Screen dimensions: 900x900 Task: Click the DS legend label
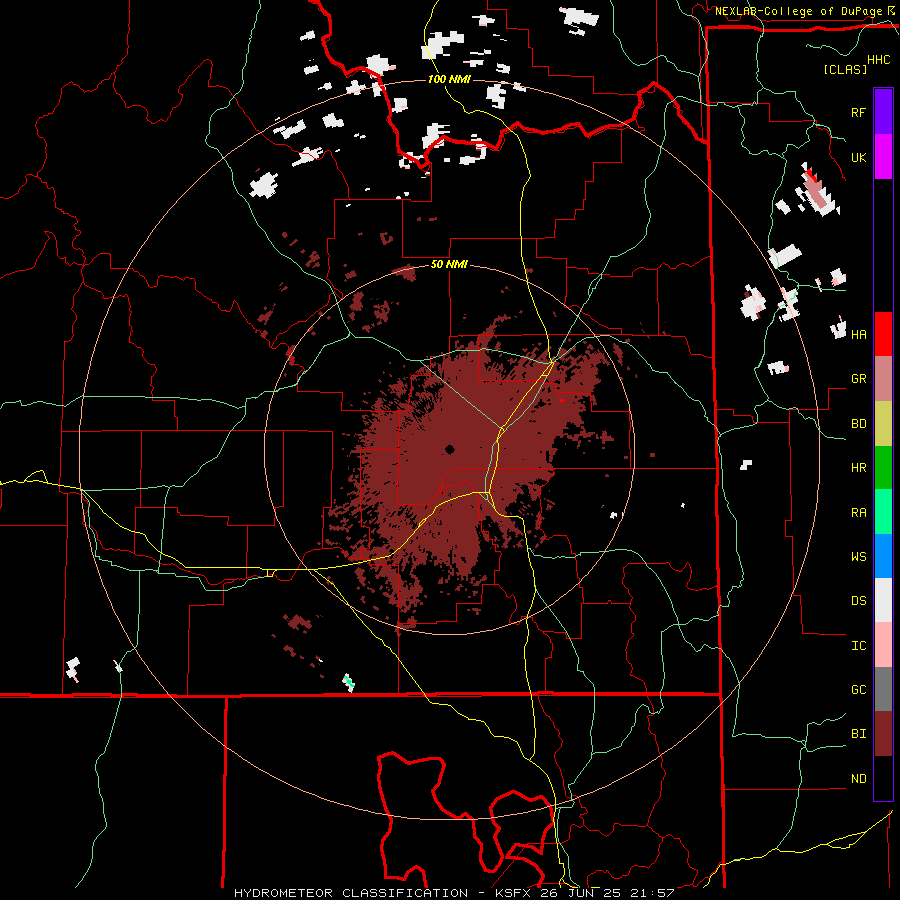click(858, 601)
